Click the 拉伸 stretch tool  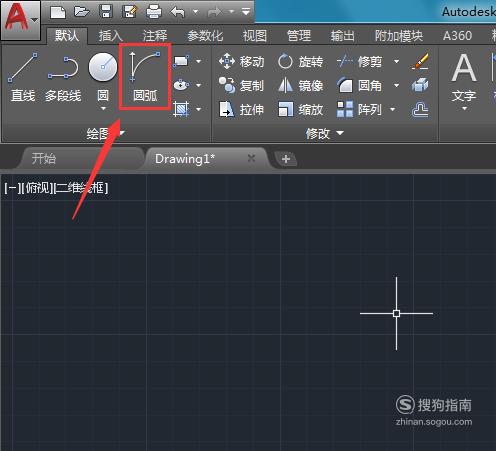pyautogui.click(x=242, y=109)
